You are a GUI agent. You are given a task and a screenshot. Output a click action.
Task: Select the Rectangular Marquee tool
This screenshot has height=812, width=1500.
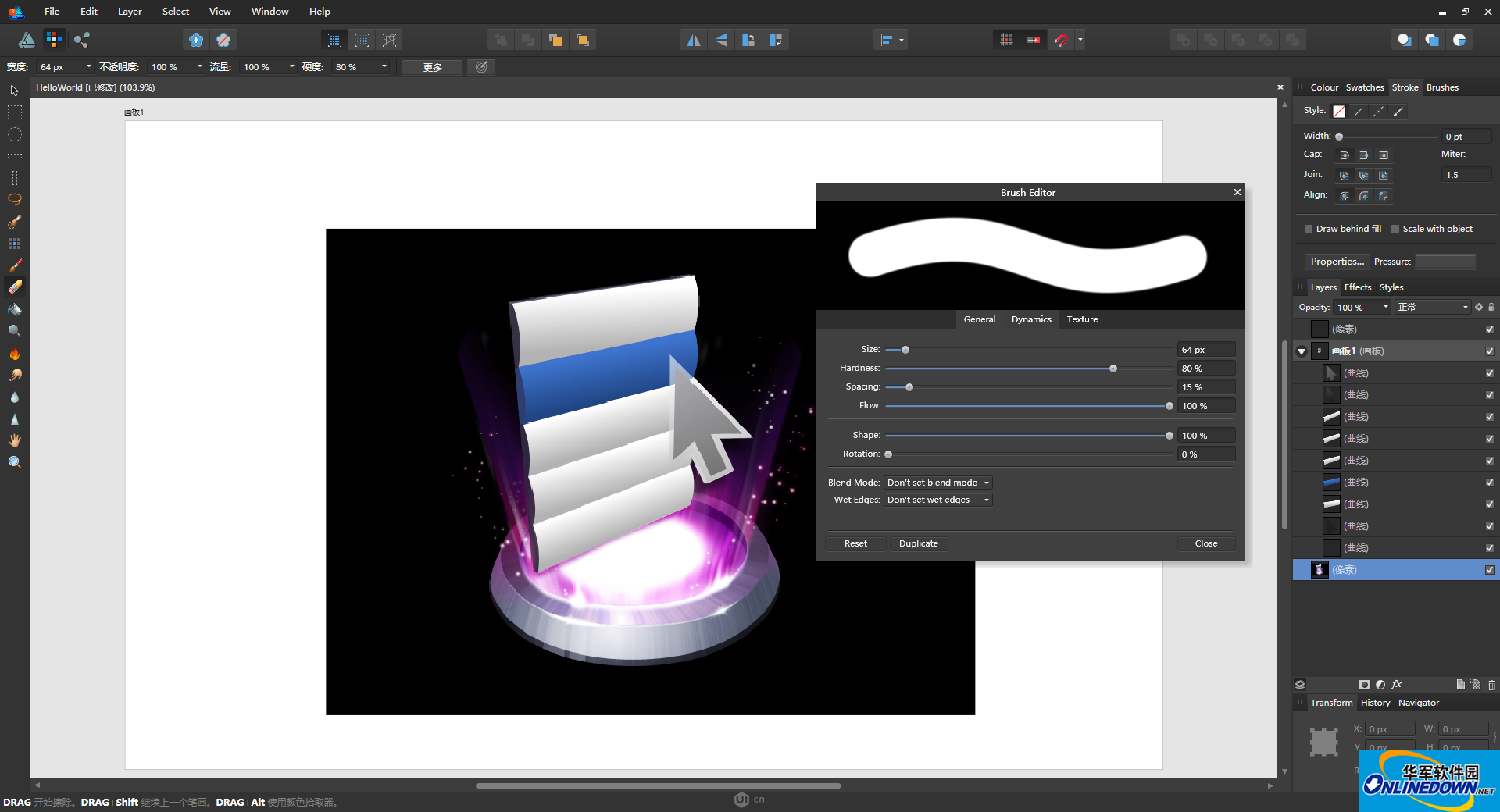pos(14,112)
